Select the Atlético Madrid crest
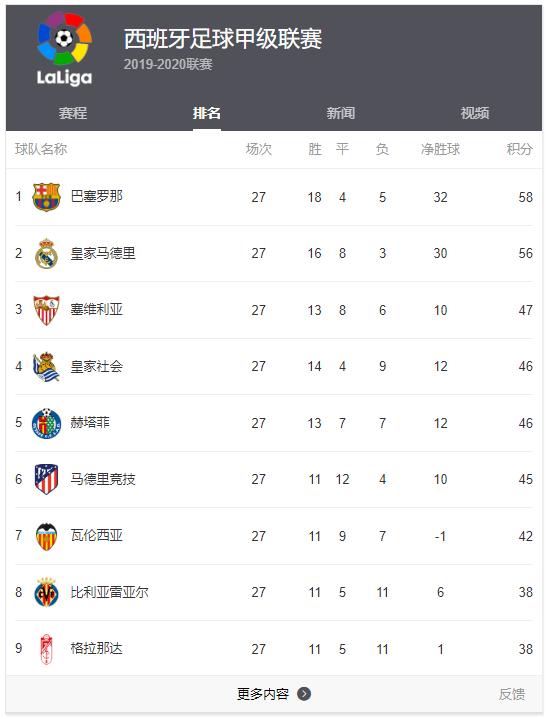The image size is (548, 719). [46, 479]
